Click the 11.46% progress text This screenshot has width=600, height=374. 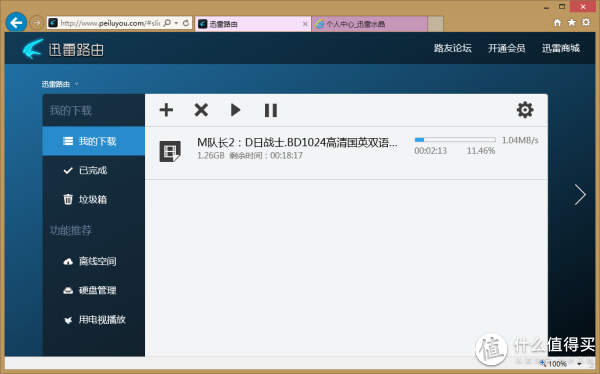click(x=481, y=151)
